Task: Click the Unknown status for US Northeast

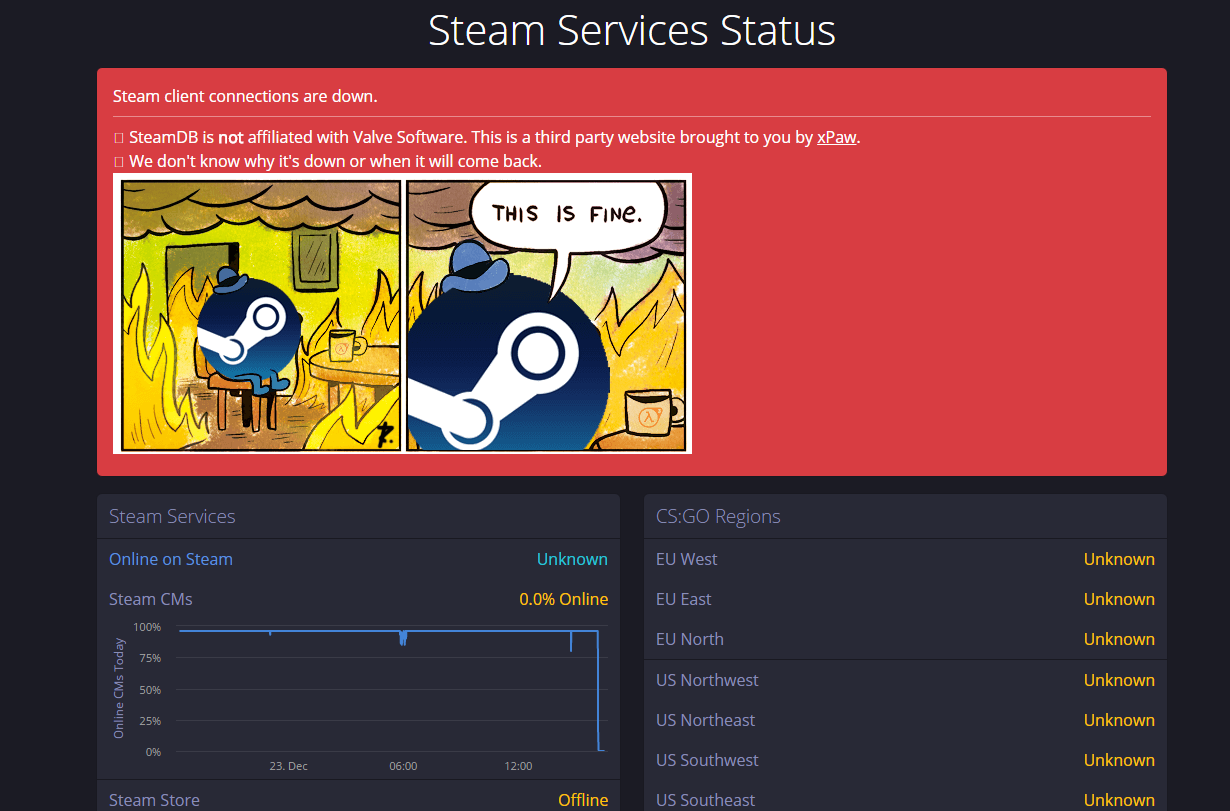Action: click(x=1119, y=720)
